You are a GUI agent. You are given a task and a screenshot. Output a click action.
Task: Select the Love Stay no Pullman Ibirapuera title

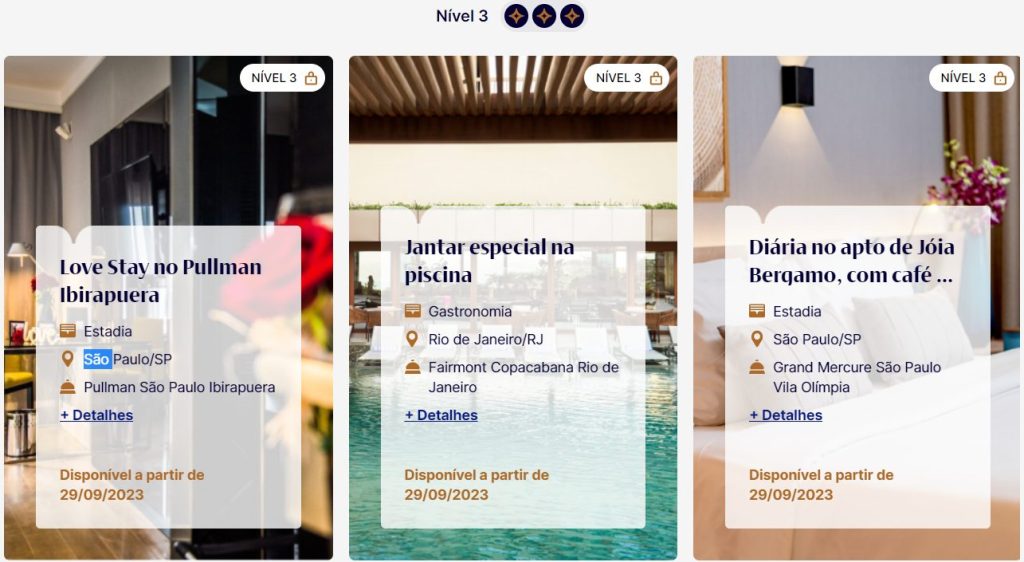pyautogui.click(x=161, y=281)
